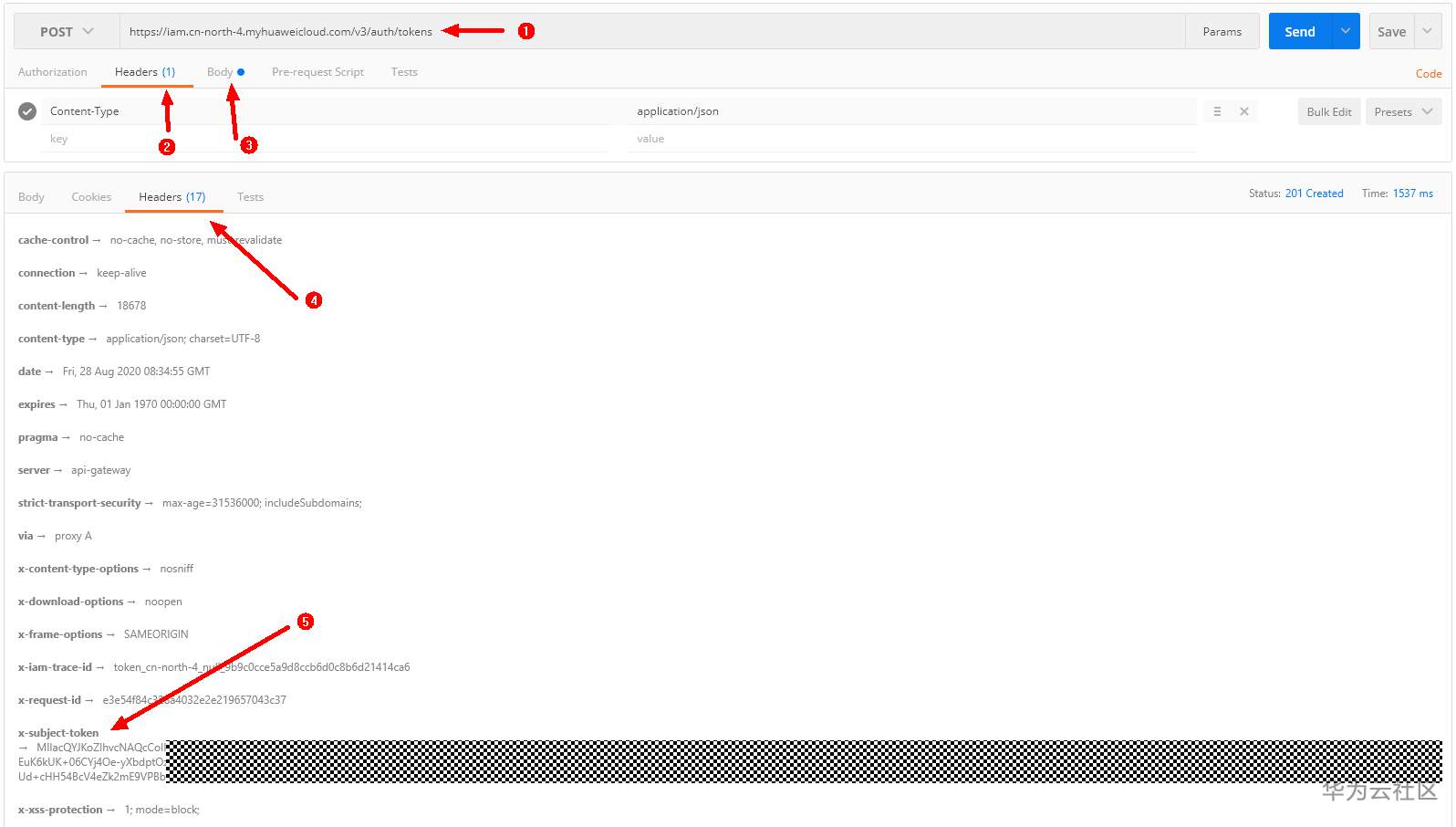Send the request
The width and height of the screenshot is (1456, 827).
click(x=1300, y=31)
